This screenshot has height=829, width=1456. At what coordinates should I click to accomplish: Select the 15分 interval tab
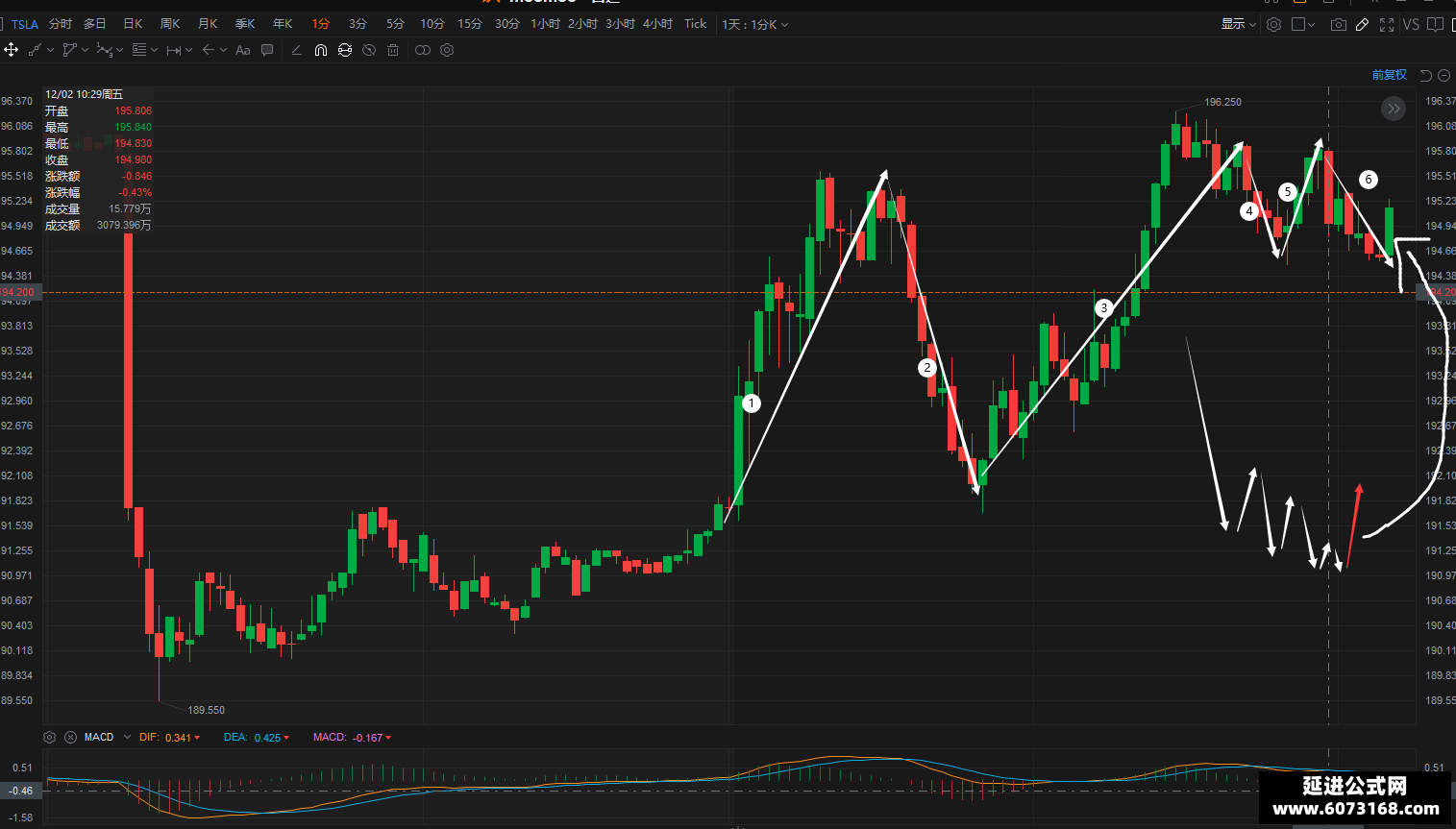tap(470, 24)
